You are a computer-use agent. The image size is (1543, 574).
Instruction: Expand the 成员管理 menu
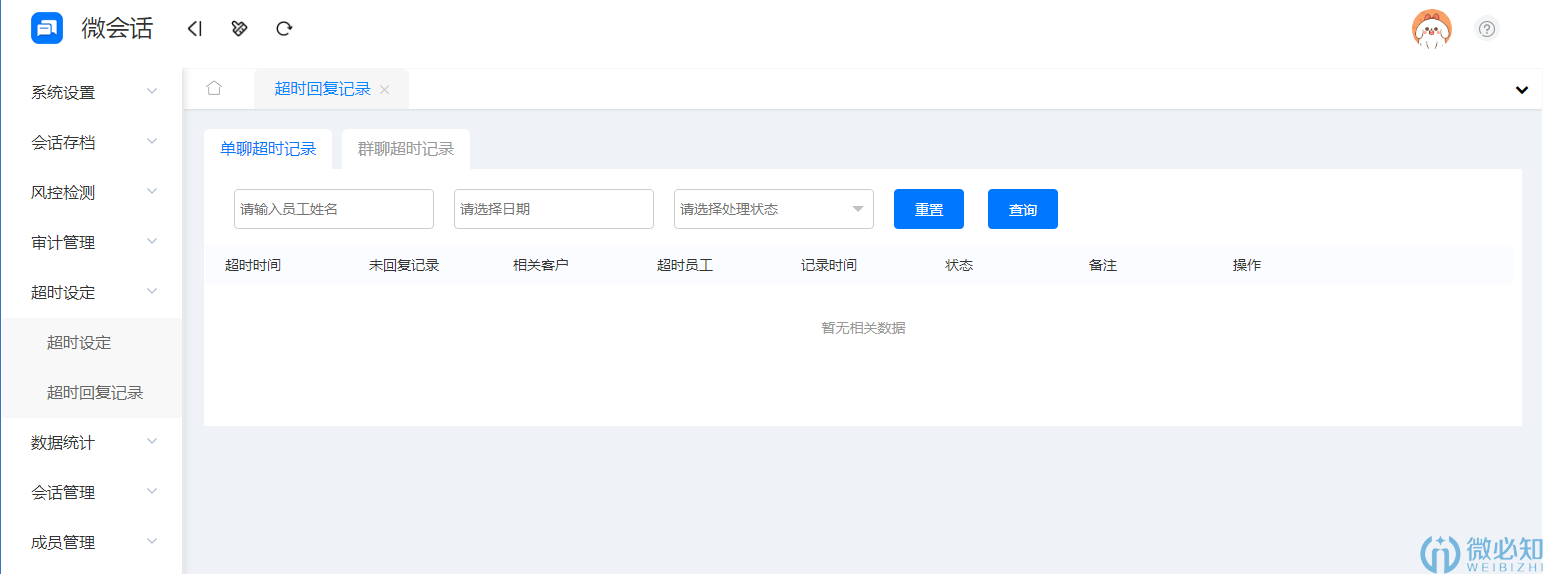point(91,542)
